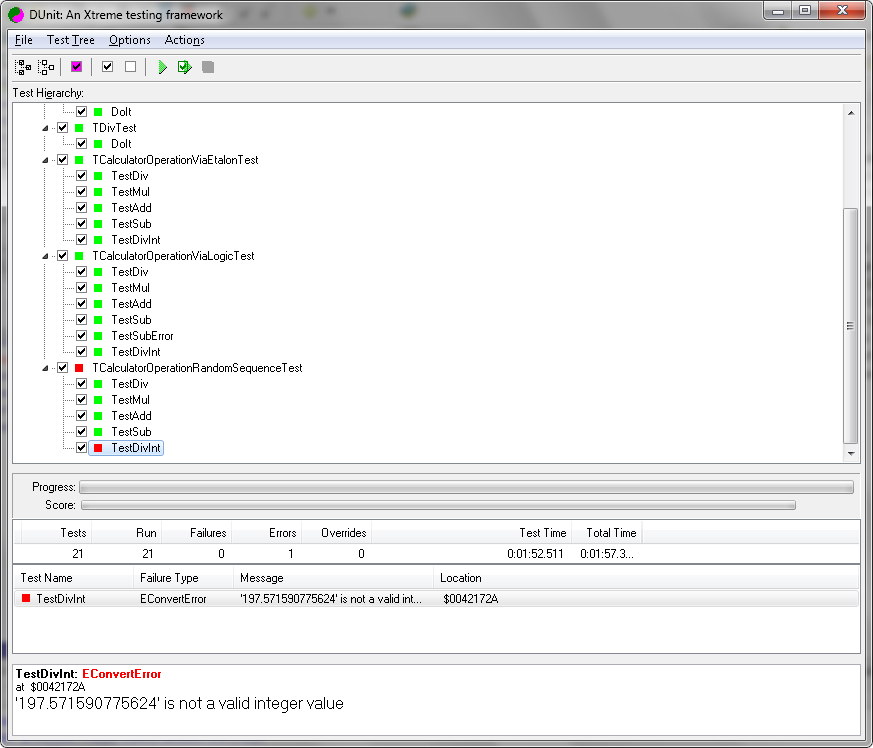Click the Progress bar
This screenshot has width=873, height=748.
(470, 487)
